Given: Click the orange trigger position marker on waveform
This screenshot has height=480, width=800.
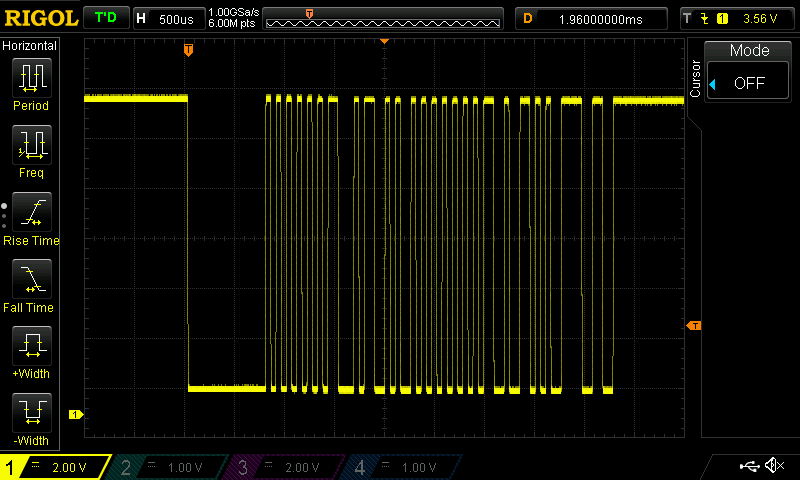Looking at the screenshot, I should click(x=188, y=50).
